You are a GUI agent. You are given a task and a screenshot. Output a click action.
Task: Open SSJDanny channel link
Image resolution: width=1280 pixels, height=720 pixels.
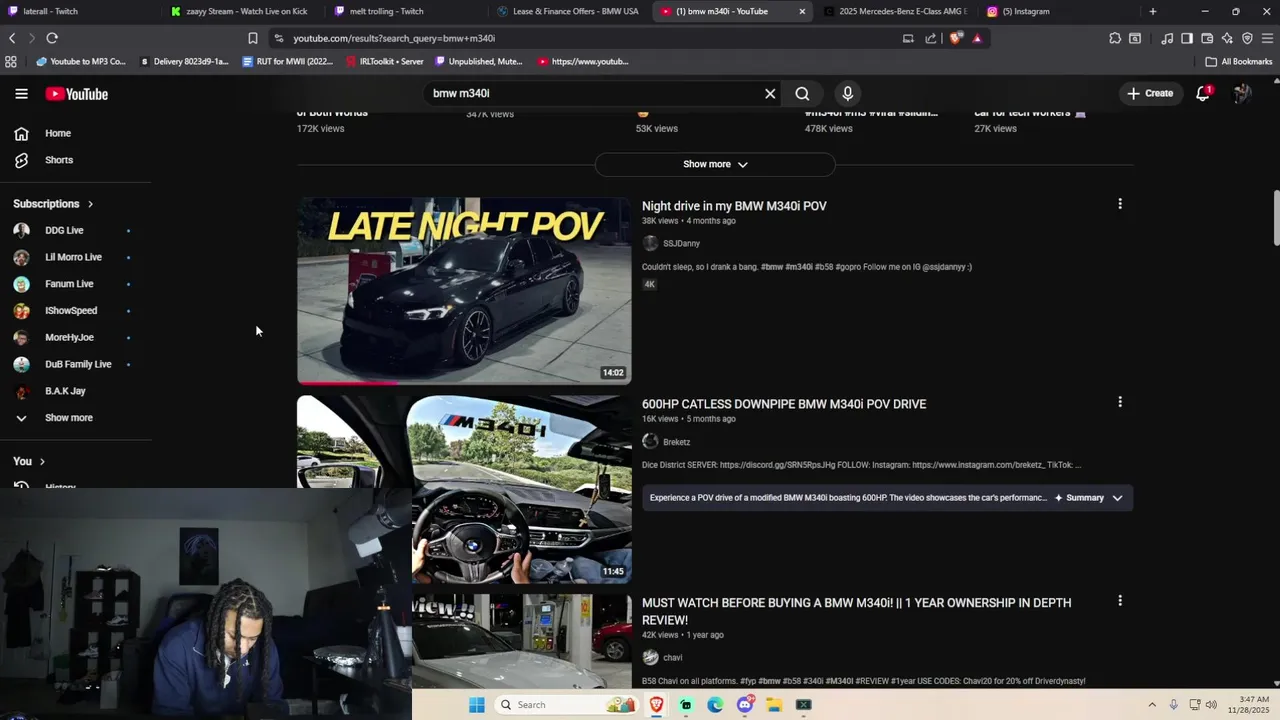point(681,243)
